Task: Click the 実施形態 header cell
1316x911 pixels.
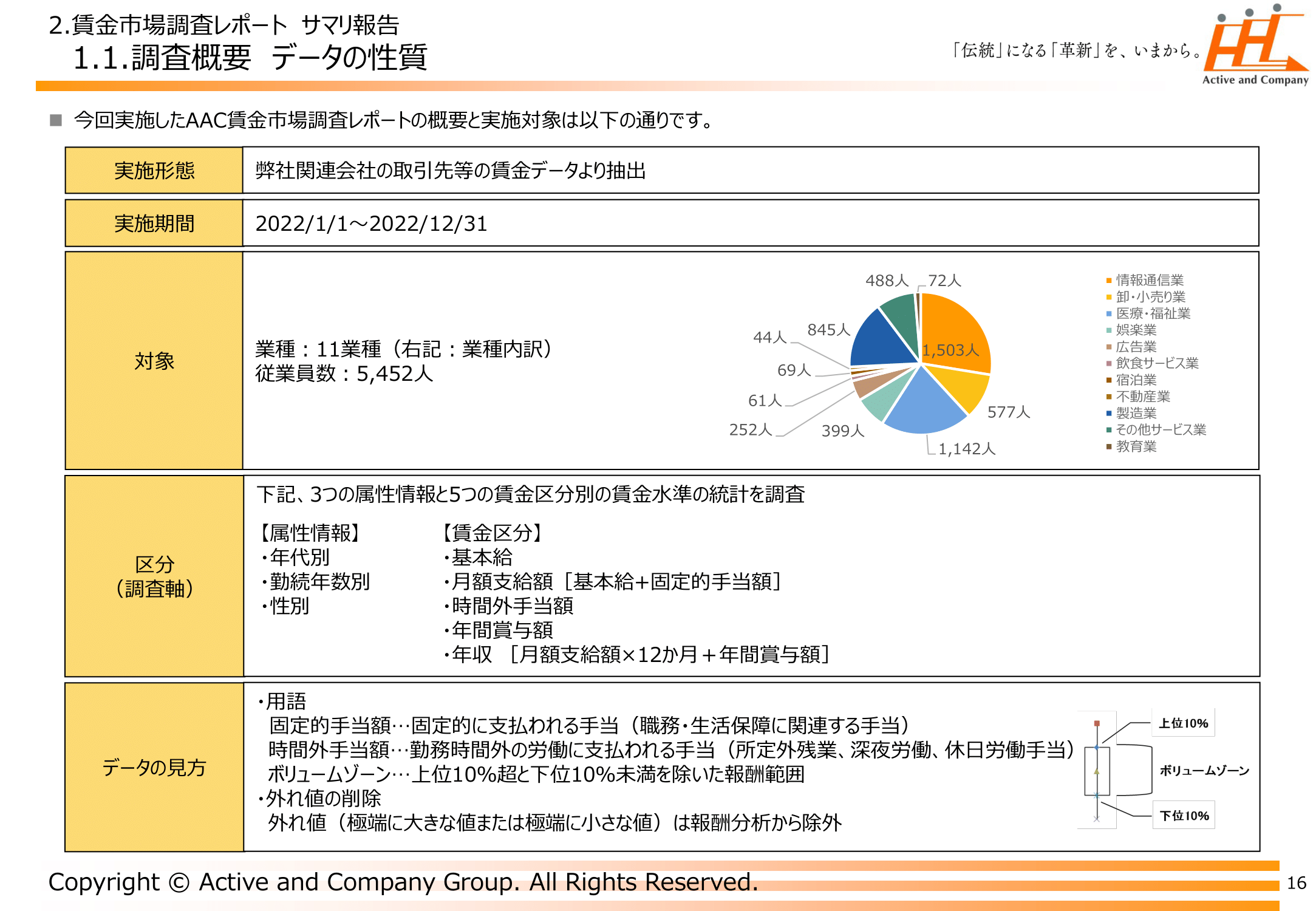Action: 154,171
